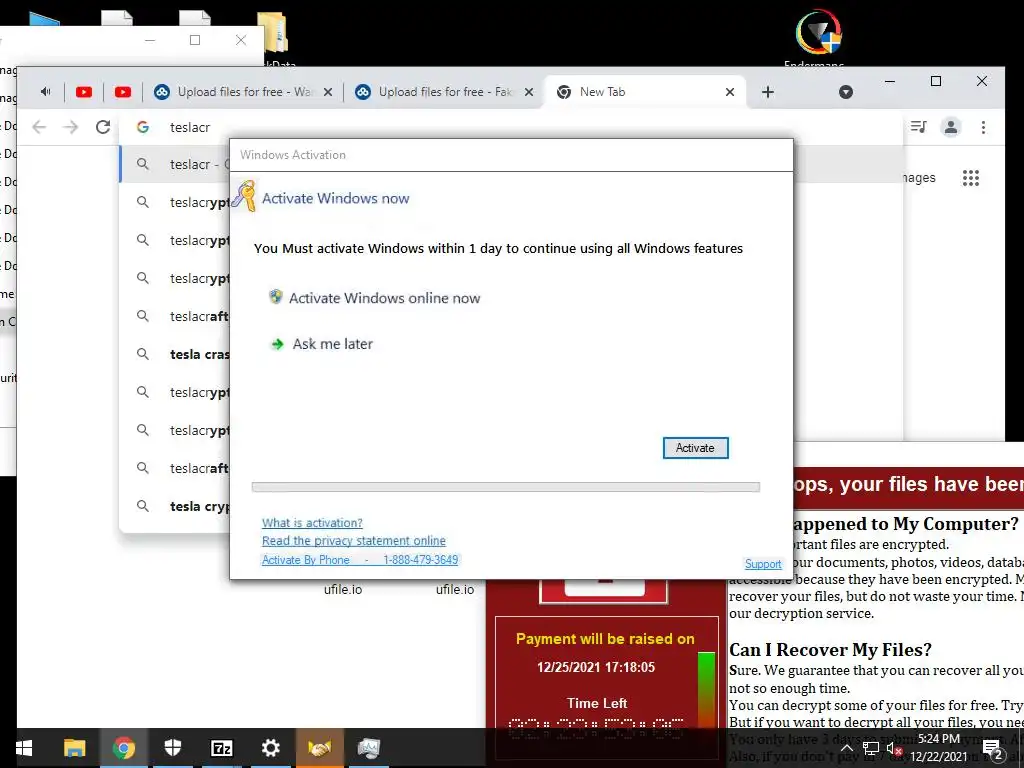The height and width of the screenshot is (768, 1024).
Task: Click green arrow icon beside Ask me later
Action: (x=278, y=344)
